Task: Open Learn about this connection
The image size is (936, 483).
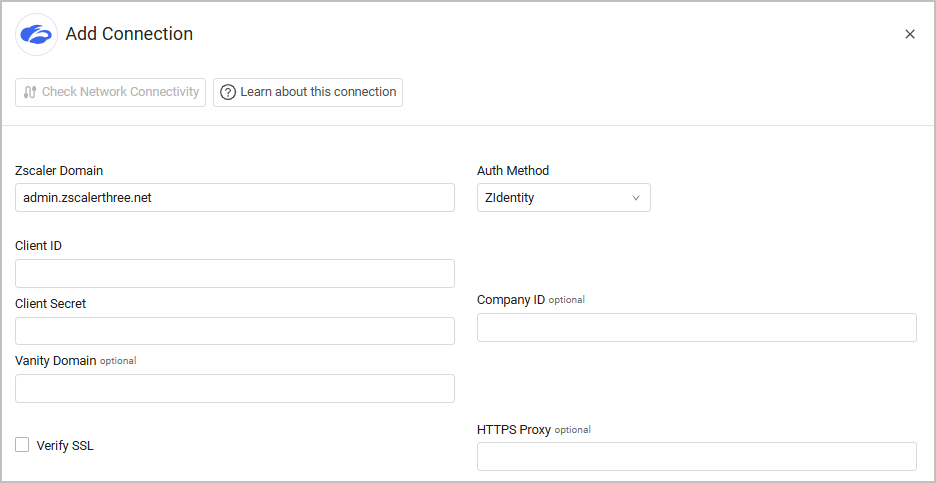Action: [x=308, y=92]
